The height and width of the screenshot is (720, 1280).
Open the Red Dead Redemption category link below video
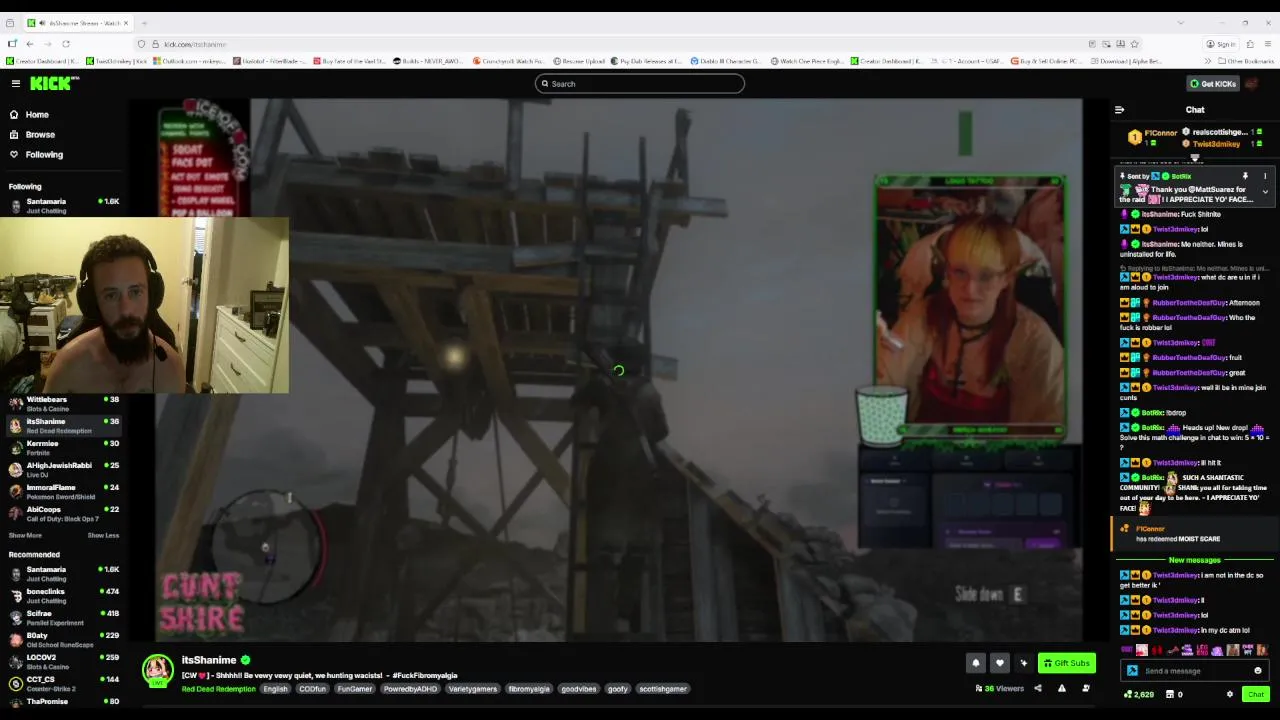(218, 689)
